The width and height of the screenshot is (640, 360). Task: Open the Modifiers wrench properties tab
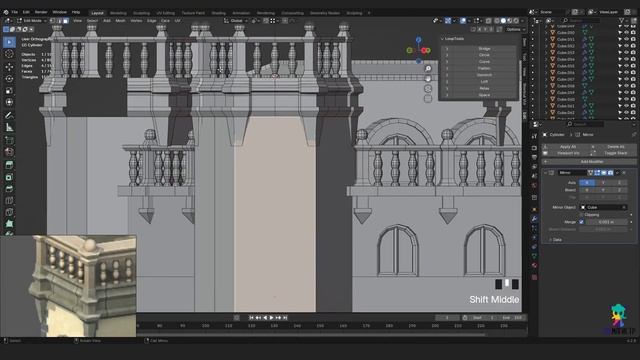coord(534,219)
